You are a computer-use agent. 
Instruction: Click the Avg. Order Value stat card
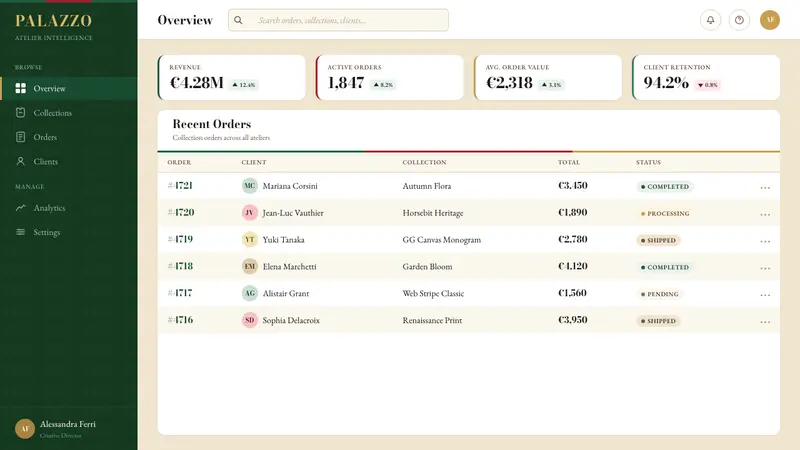(548, 78)
